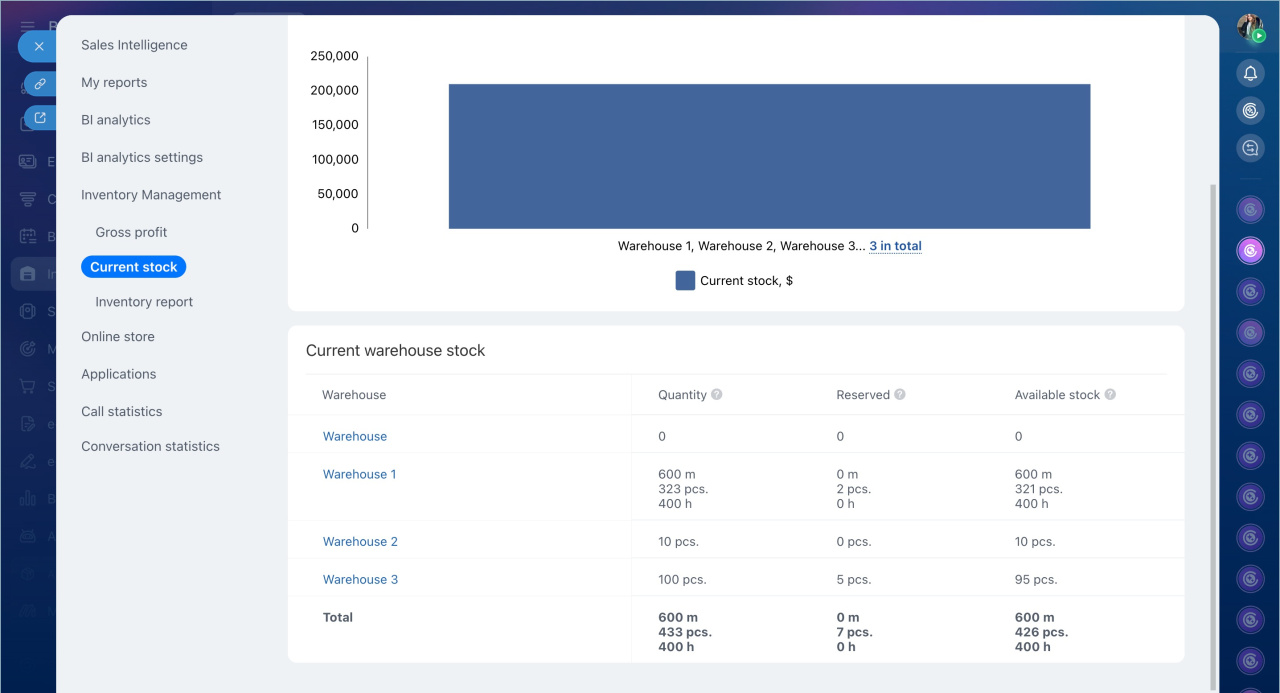Click help icon next to Available stock
The width and height of the screenshot is (1280, 693).
pos(1110,395)
